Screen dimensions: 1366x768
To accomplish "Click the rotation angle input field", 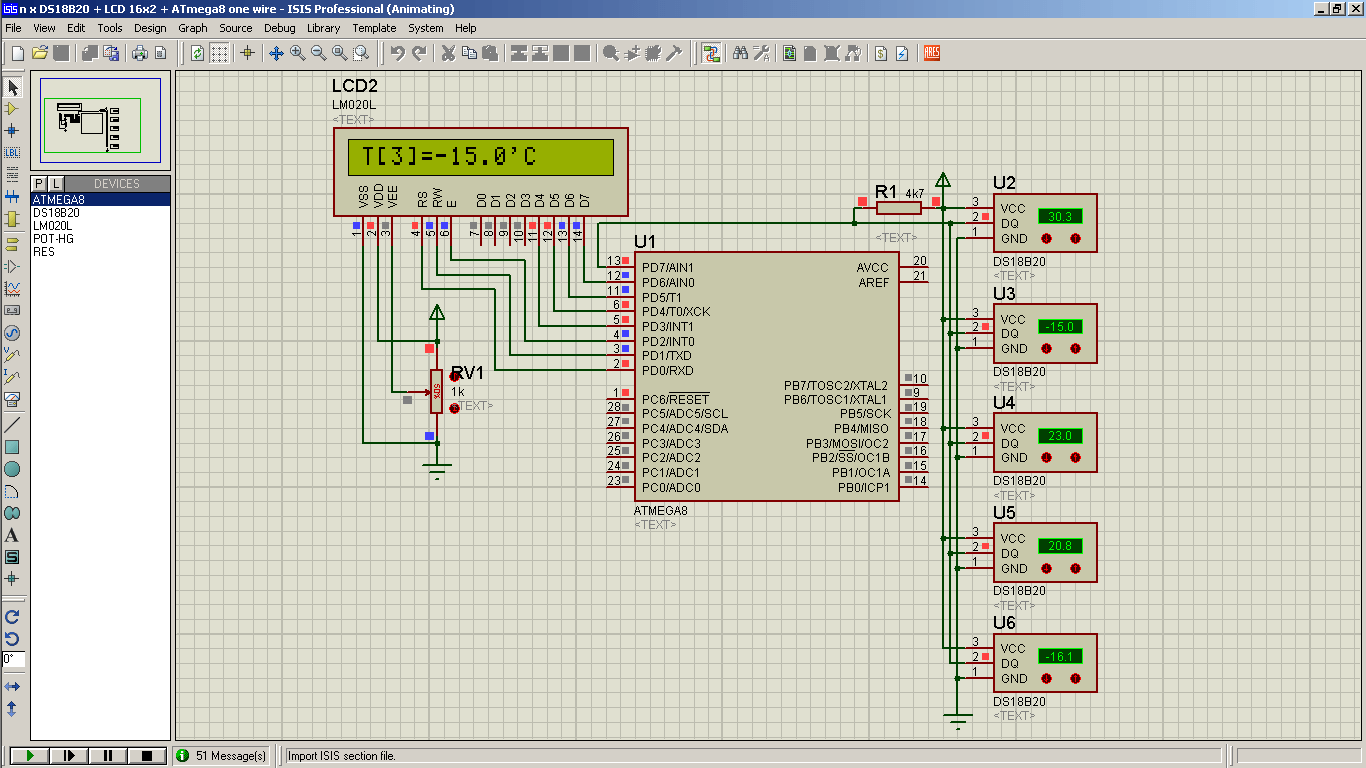I will coord(13,660).
